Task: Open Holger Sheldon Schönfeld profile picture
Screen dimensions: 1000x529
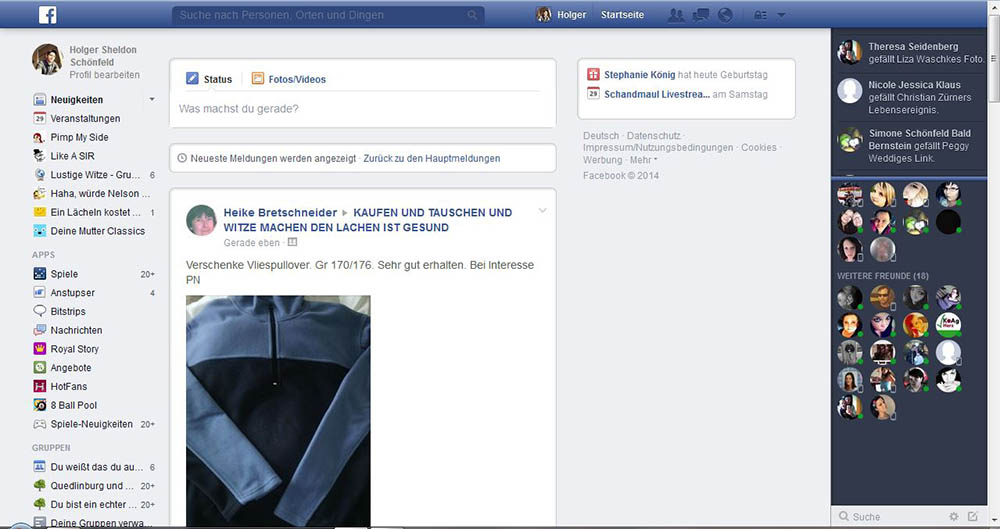Action: 47,59
